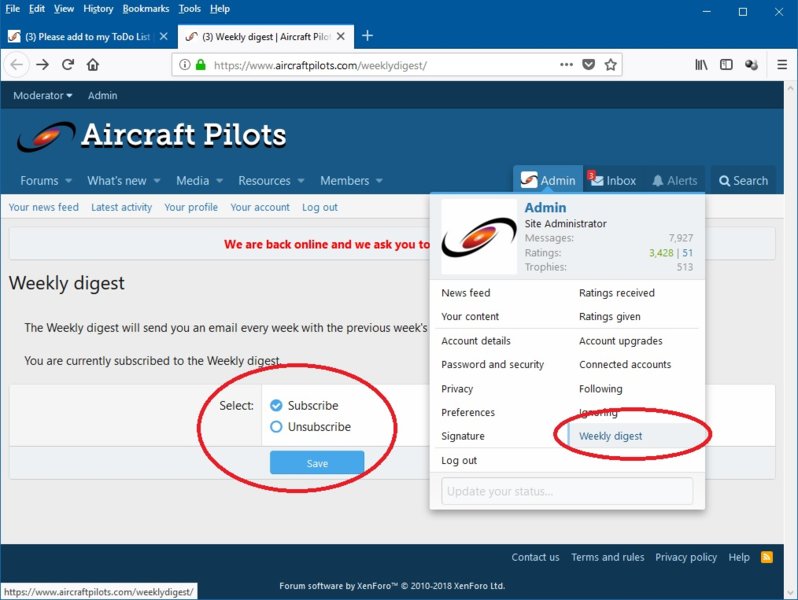Save page to Pocket
798x600 pixels.
(589, 65)
